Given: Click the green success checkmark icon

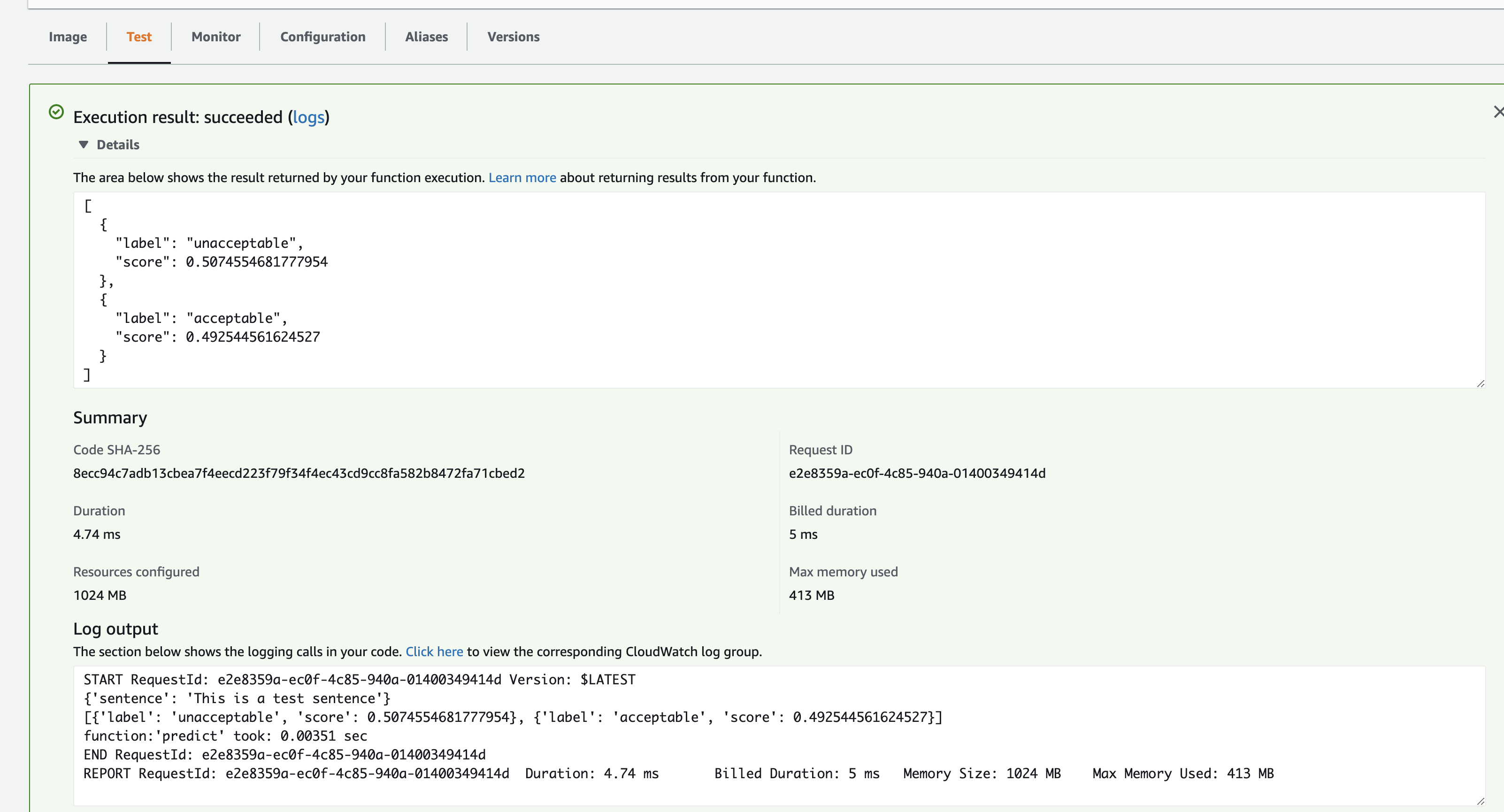Looking at the screenshot, I should click(57, 112).
